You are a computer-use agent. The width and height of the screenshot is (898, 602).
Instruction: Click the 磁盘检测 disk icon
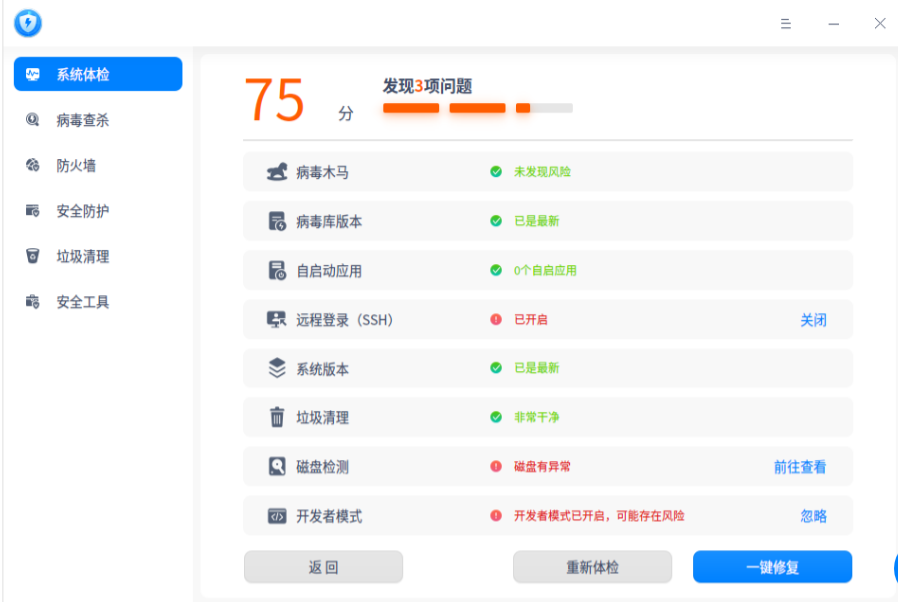277,466
